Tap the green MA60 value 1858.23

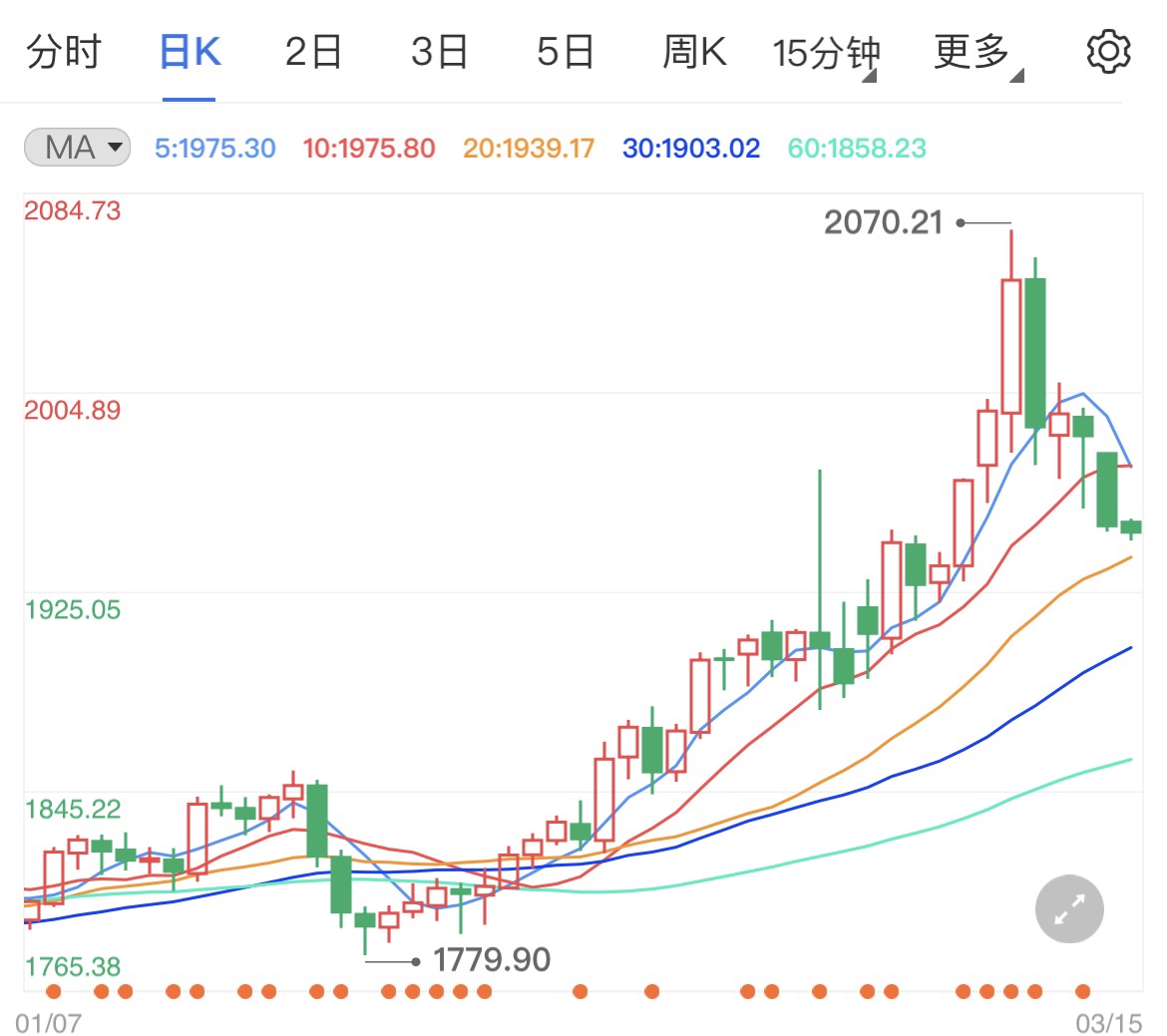pos(856,147)
